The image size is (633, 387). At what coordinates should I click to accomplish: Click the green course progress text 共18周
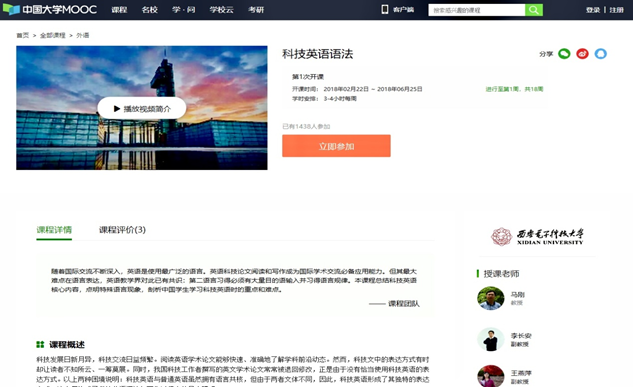(534, 89)
